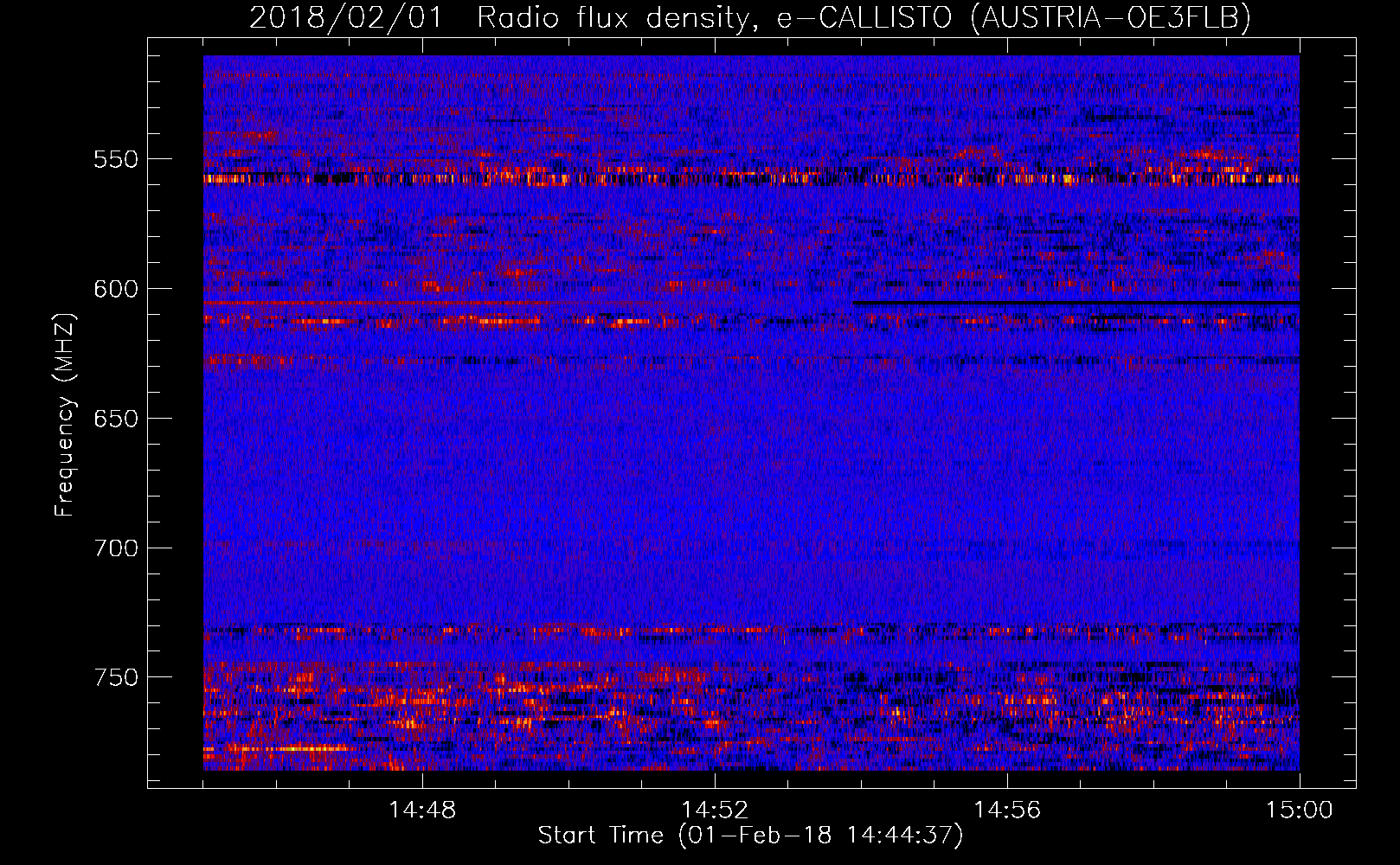Click station name '(AUSTRIA-OE3FLB)'
This screenshot has height=865, width=1400.
tap(1111, 17)
